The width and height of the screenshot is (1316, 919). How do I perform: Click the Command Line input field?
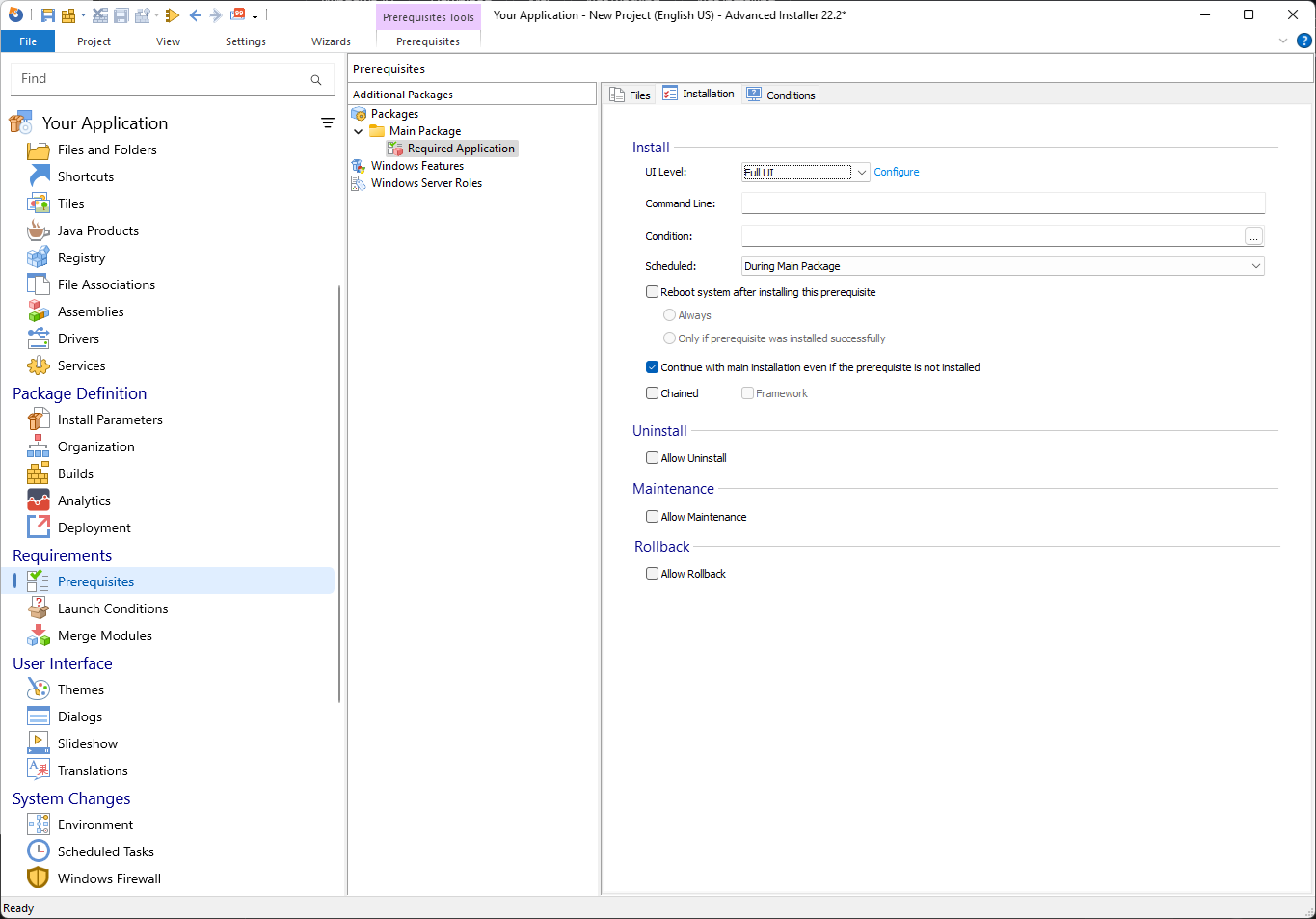(x=1003, y=203)
